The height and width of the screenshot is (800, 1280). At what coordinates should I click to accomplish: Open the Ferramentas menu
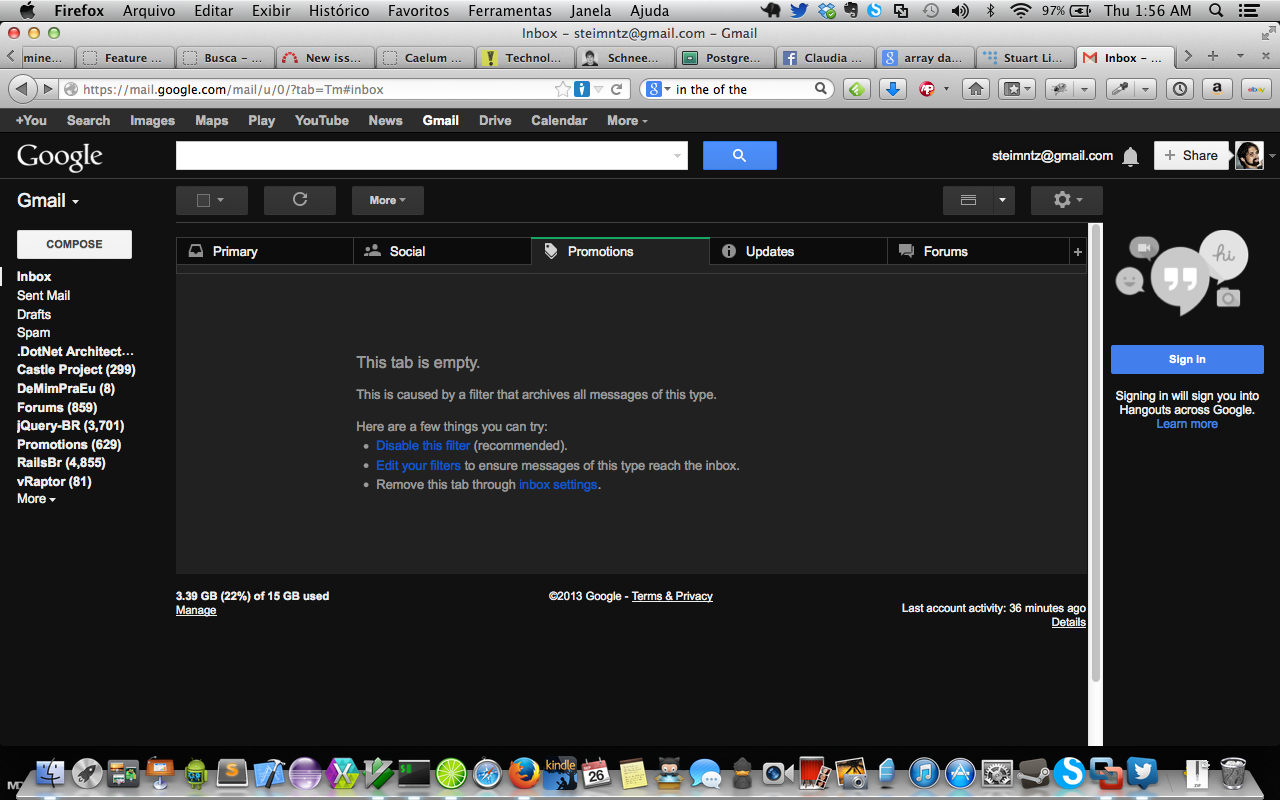click(512, 10)
